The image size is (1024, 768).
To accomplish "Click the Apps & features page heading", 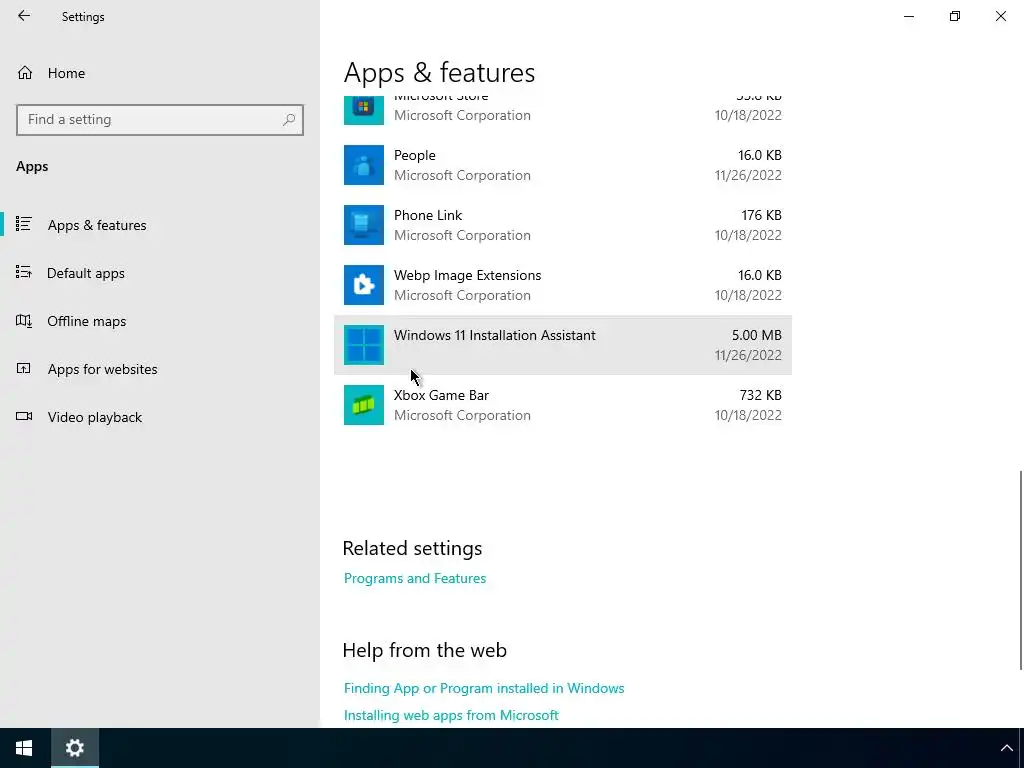I will [x=439, y=72].
